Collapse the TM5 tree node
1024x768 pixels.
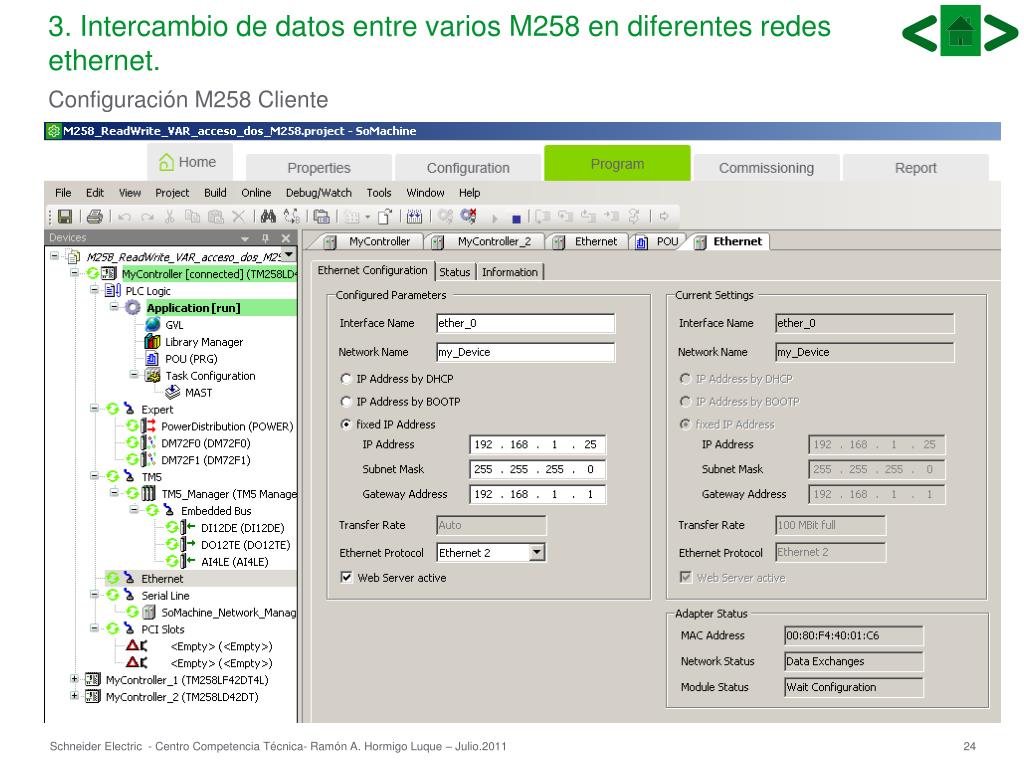point(94,475)
